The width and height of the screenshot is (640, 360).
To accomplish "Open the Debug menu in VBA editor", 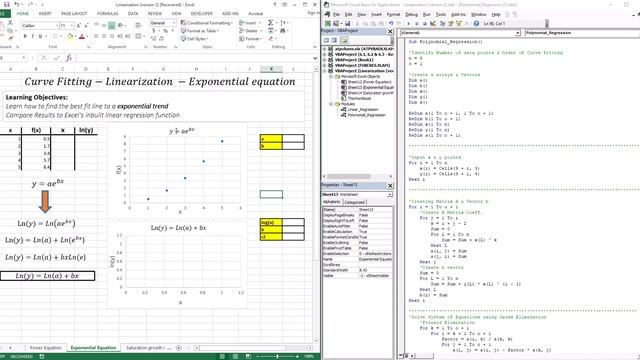I will 411,14.
